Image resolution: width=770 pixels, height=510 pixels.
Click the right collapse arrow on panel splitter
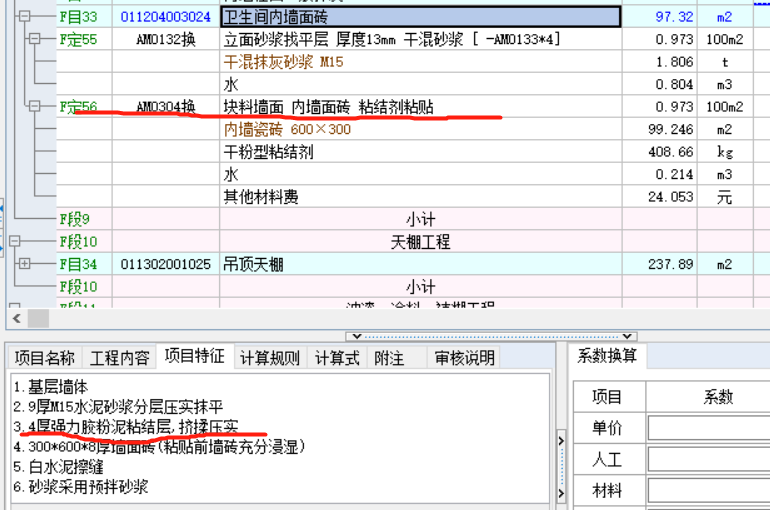click(627, 337)
